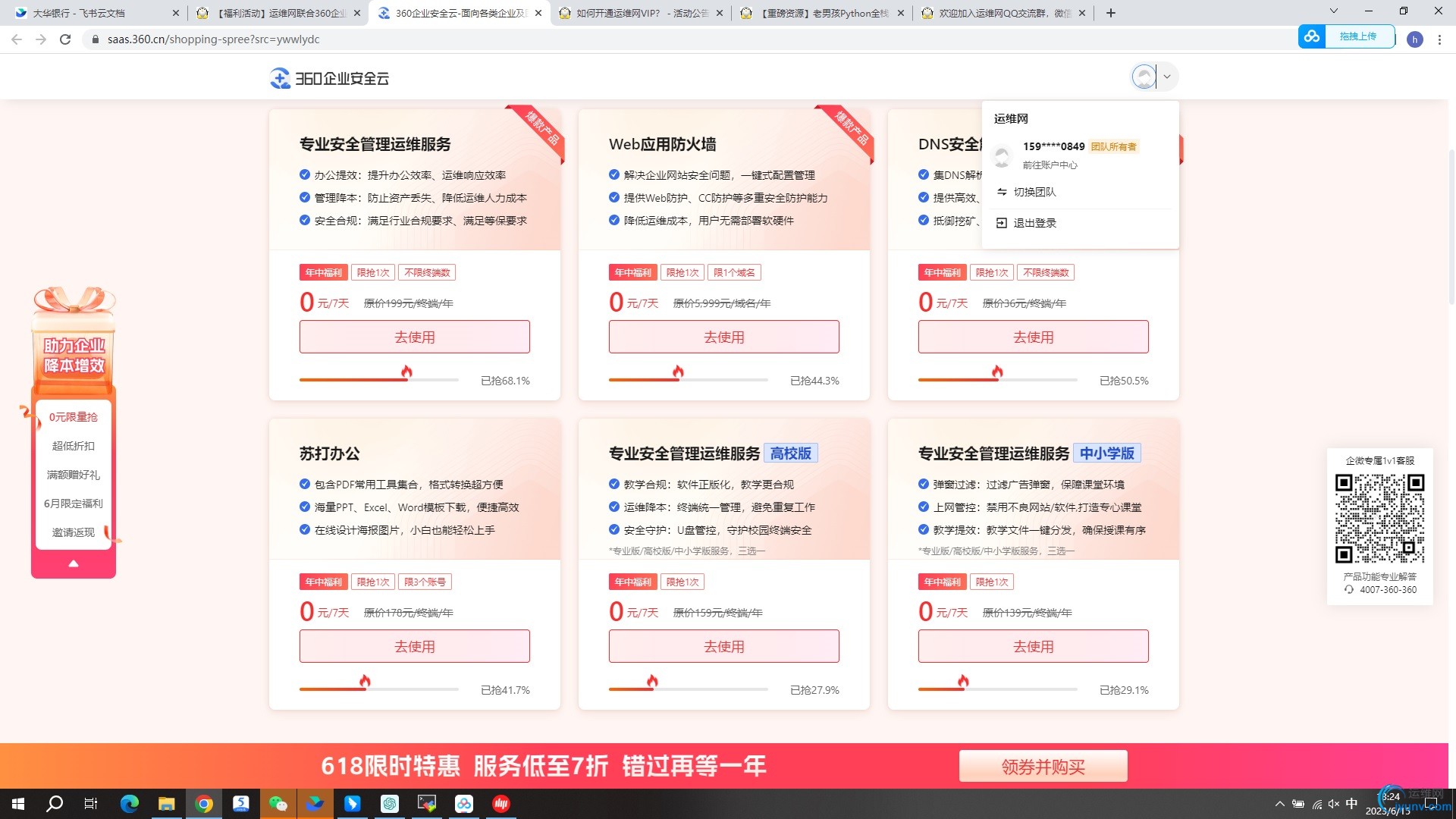Select 切换团队 in account menu
The width and height of the screenshot is (1456, 819).
[x=1034, y=192]
